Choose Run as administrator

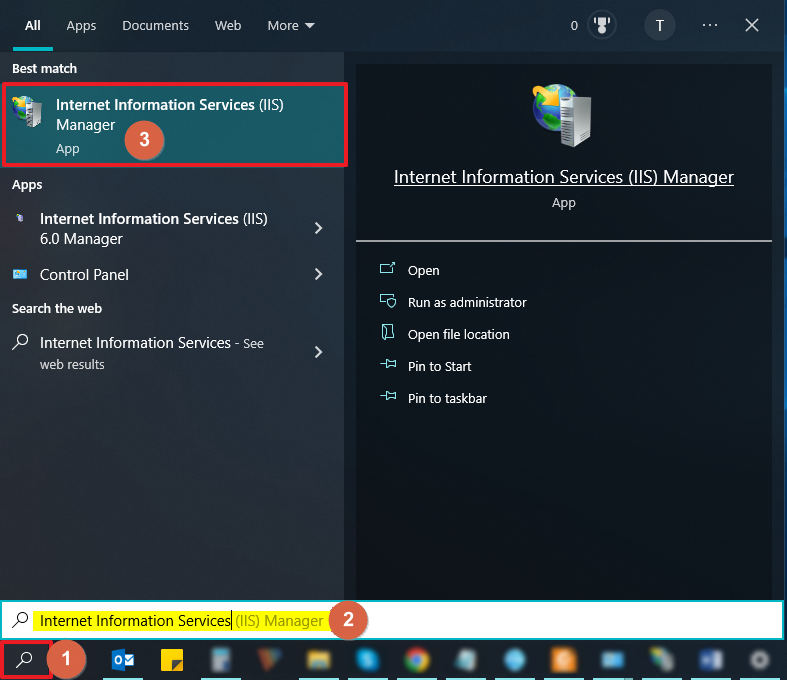pyautogui.click(x=467, y=303)
